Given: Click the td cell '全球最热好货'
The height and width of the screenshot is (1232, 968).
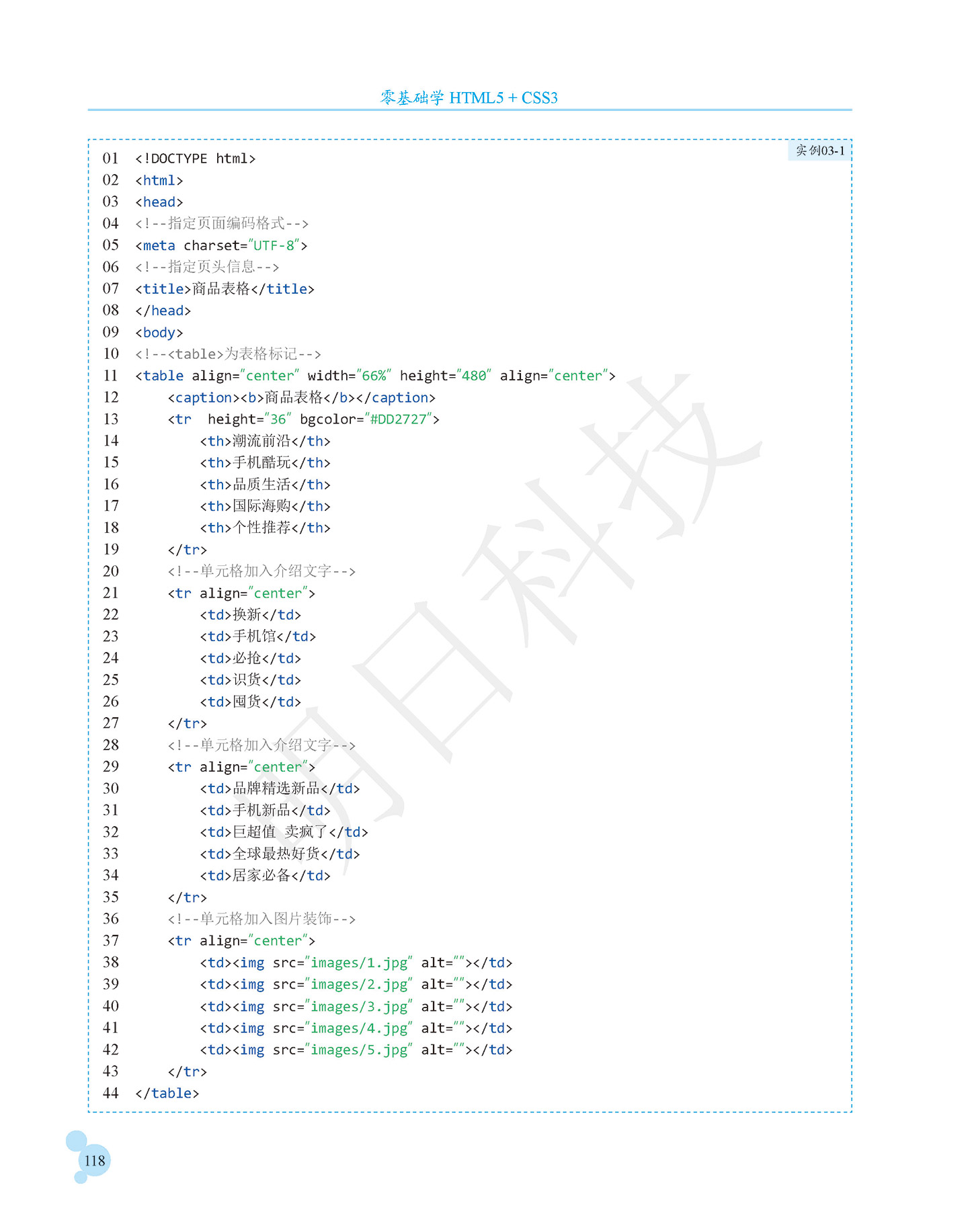Looking at the screenshot, I should (280, 854).
